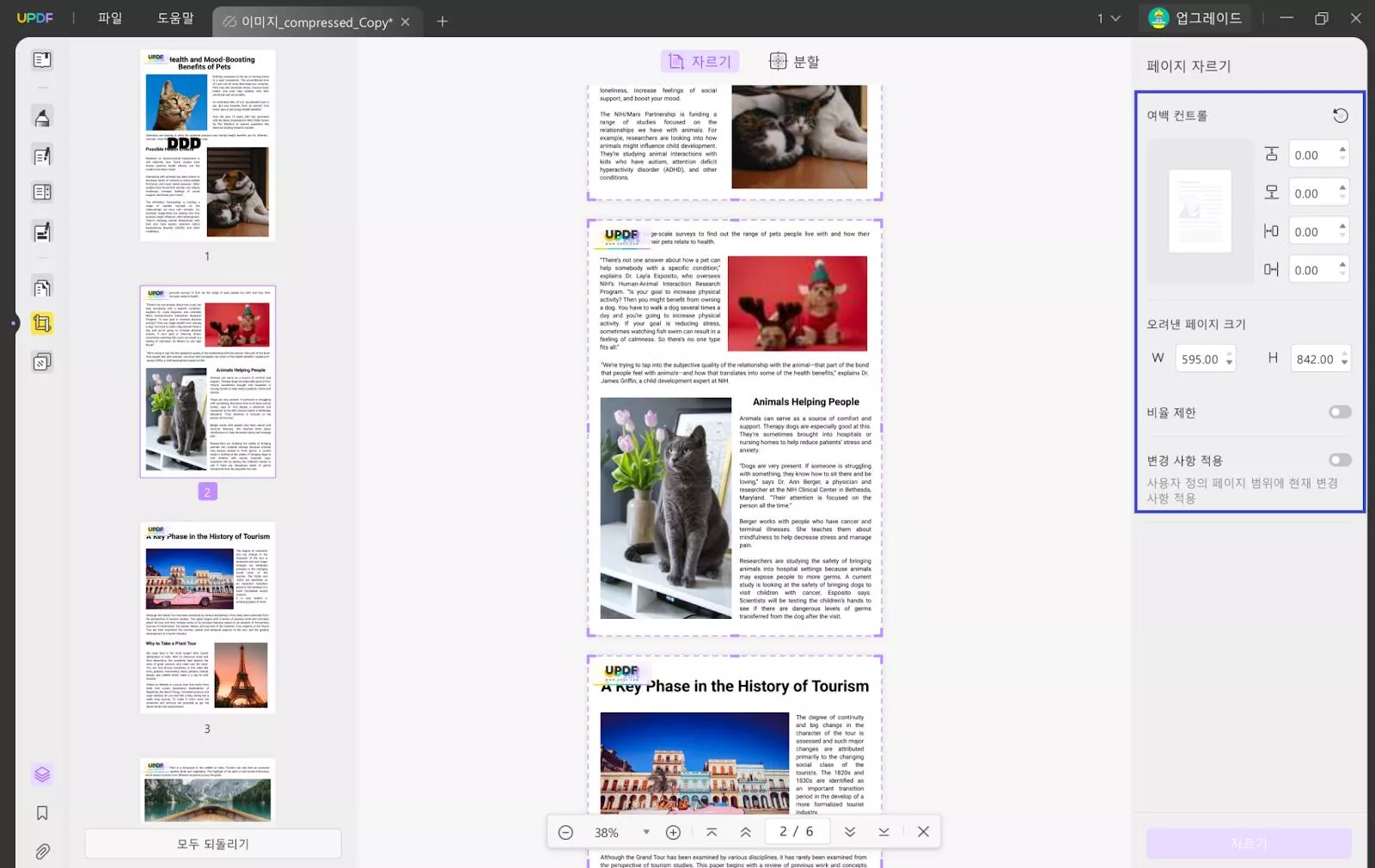1375x868 pixels.
Task: Open the Organize Pages sidebar icon
Action: click(42, 193)
